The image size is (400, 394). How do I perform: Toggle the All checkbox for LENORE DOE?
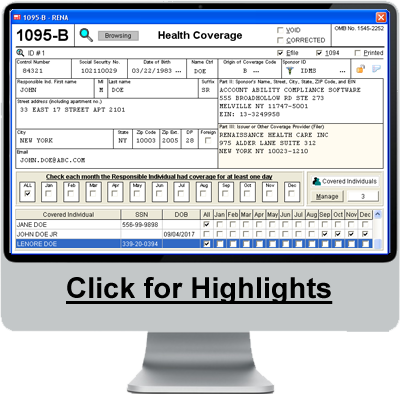(206, 244)
